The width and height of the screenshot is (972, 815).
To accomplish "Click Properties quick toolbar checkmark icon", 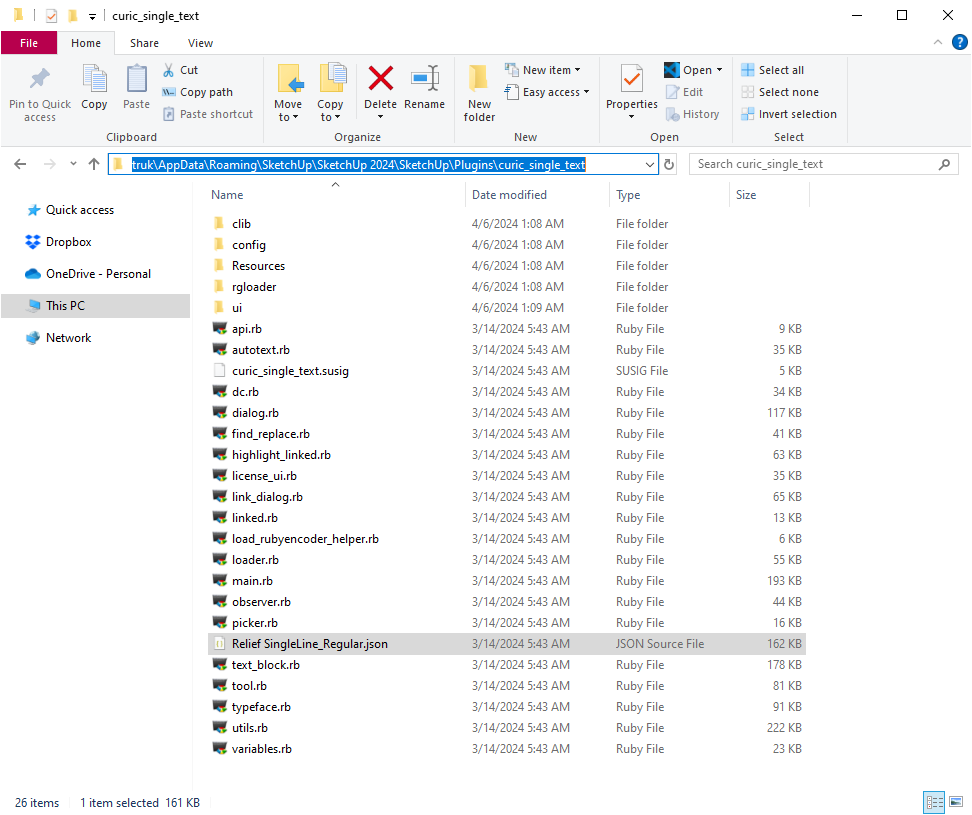I will tap(51, 16).
